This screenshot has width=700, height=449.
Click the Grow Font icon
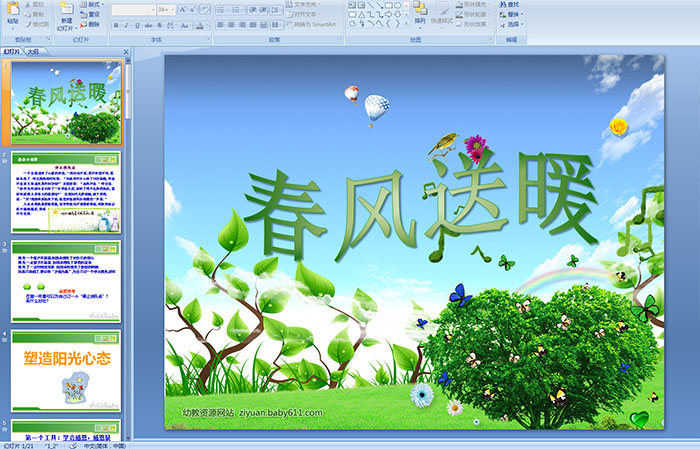(183, 10)
